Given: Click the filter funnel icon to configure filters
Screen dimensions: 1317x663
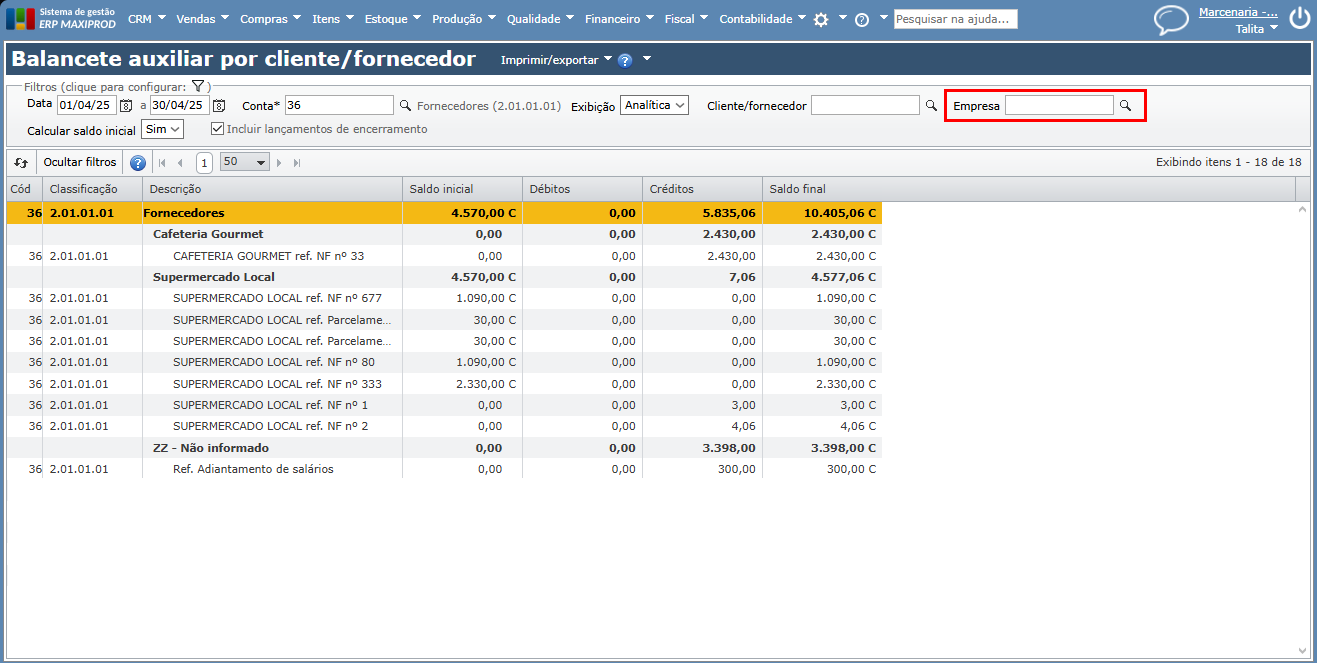Looking at the screenshot, I should [198, 87].
